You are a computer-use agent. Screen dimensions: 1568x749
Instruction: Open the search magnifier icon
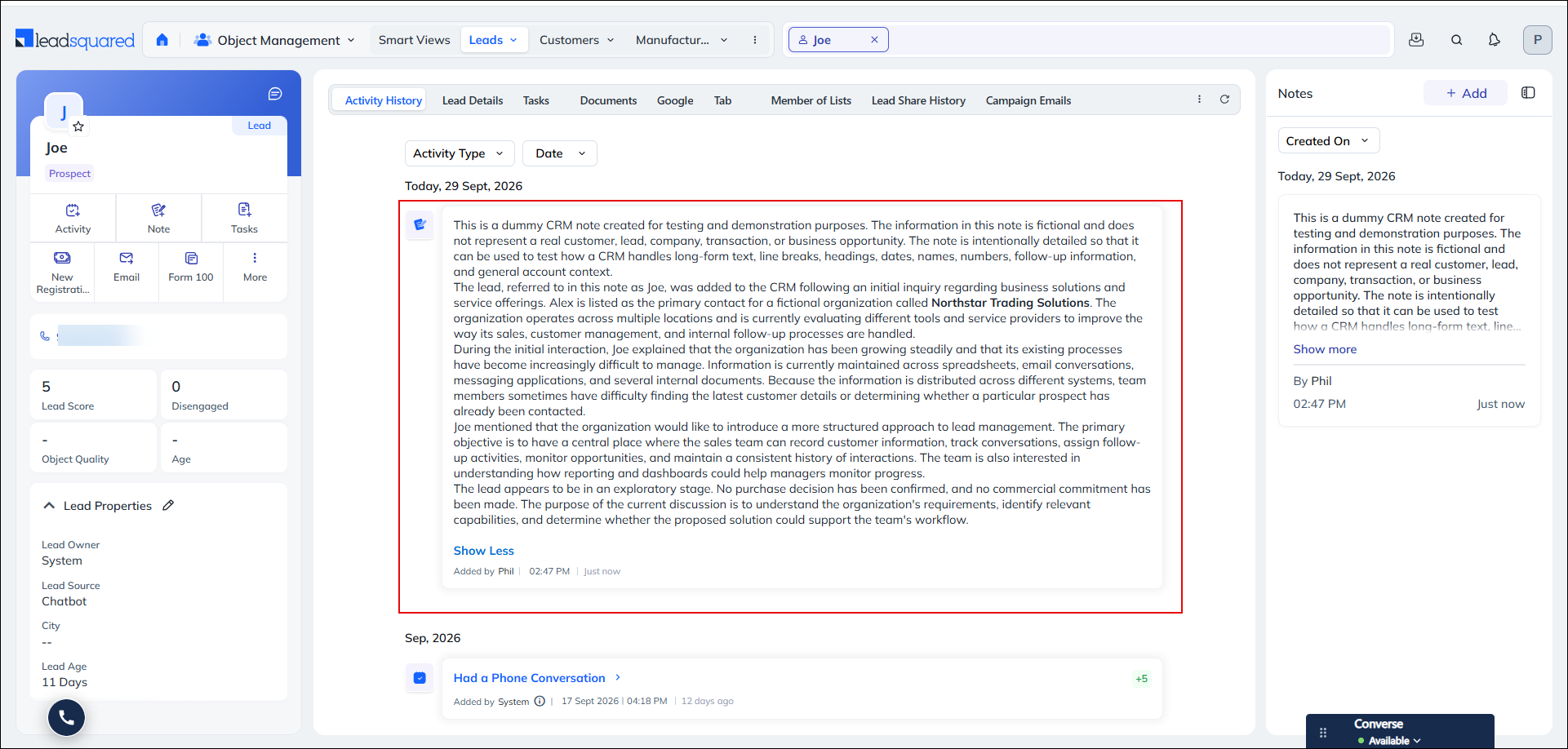point(1456,40)
